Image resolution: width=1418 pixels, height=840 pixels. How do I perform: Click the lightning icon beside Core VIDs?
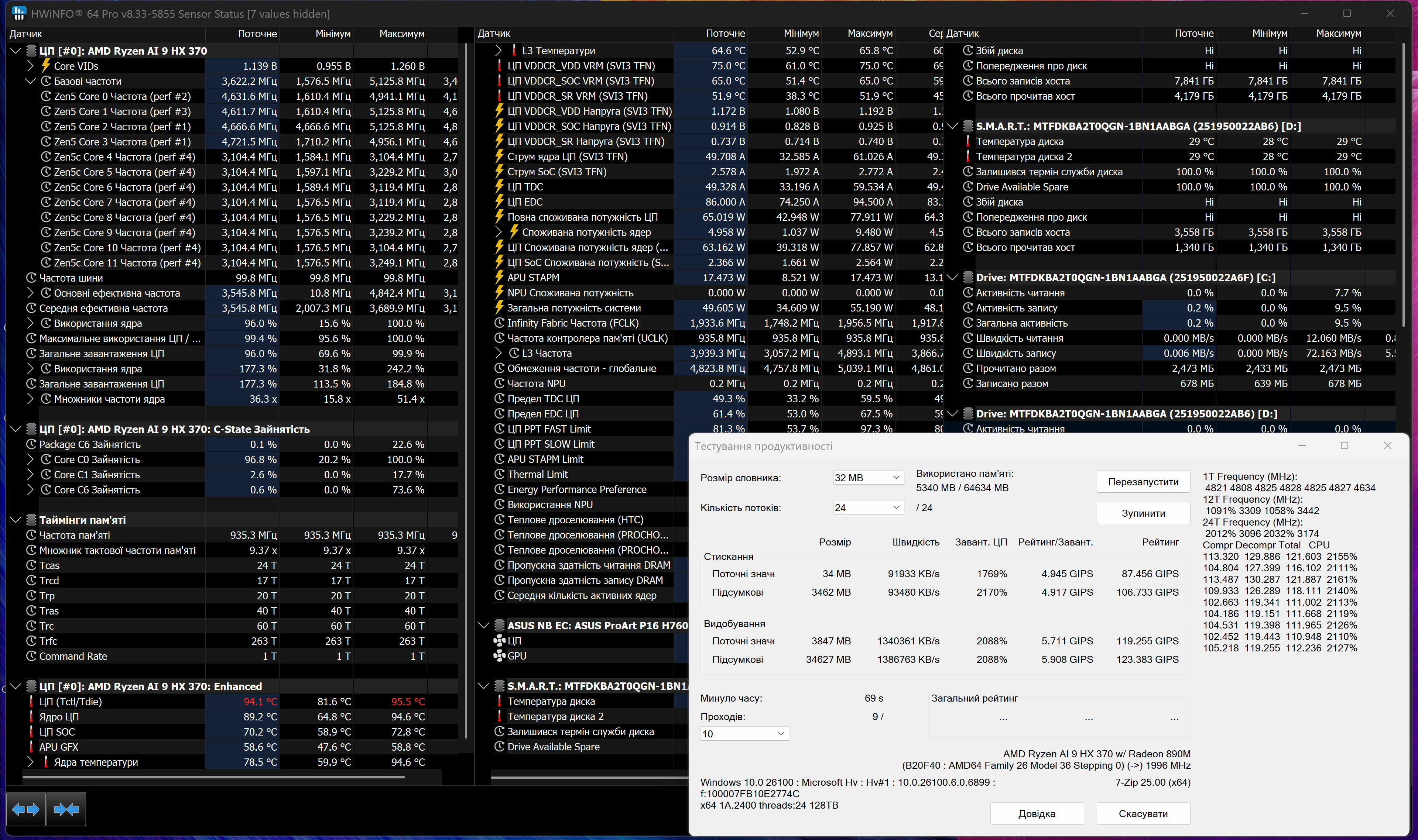pyautogui.click(x=46, y=66)
